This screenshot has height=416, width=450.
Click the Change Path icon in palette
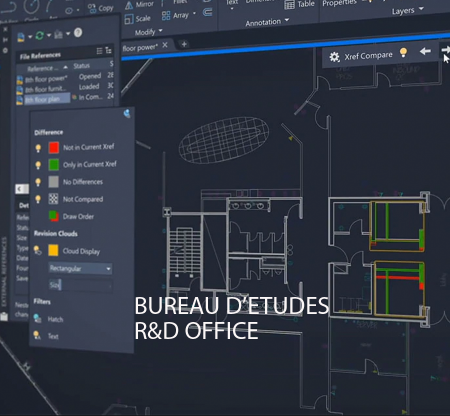58,34
